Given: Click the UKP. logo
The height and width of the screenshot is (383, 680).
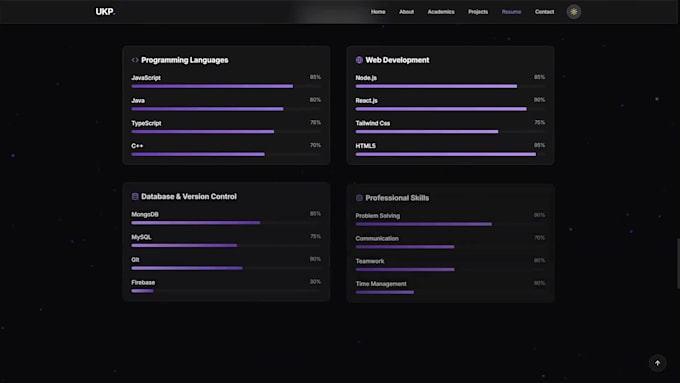Looking at the screenshot, I should coord(105,12).
